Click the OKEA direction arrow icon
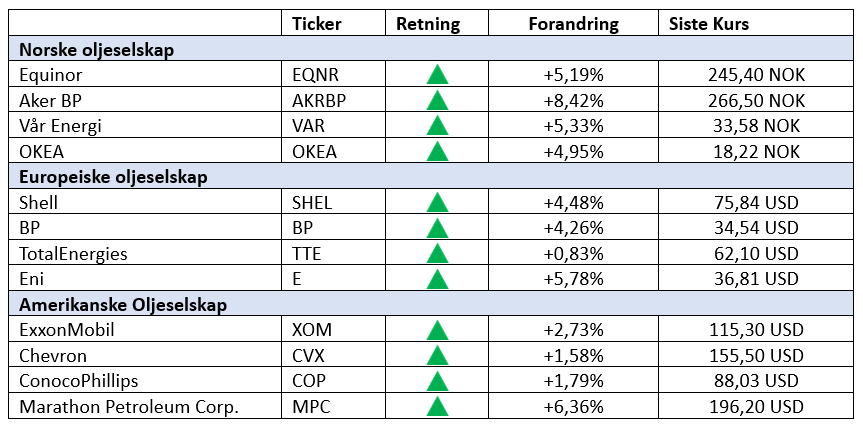The width and height of the screenshot is (863, 427). [x=435, y=152]
